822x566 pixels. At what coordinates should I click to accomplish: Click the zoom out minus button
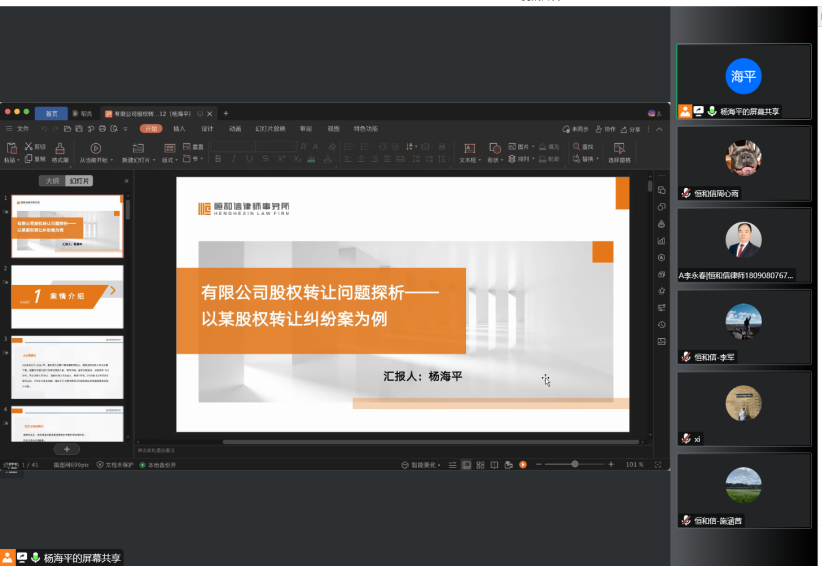point(538,464)
